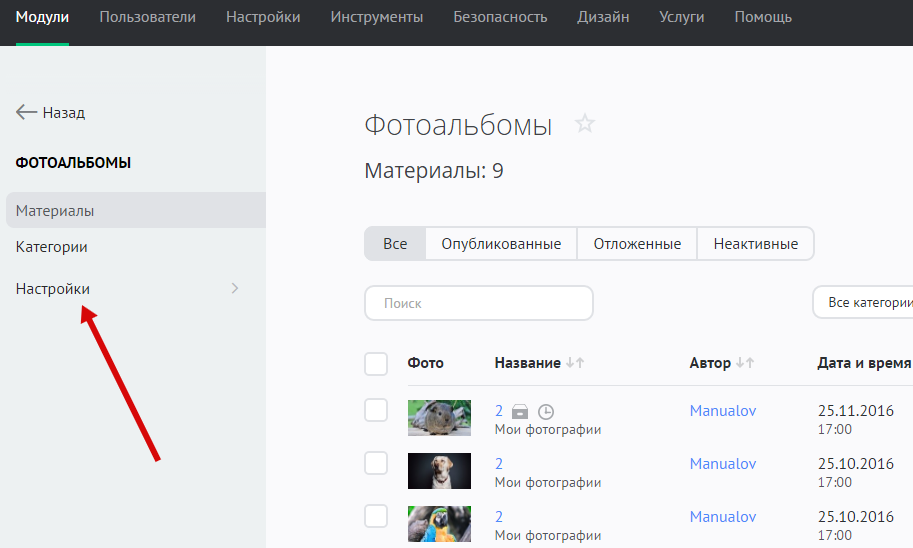Open the Пользователи top menu
The image size is (913, 548).
pyautogui.click(x=148, y=17)
